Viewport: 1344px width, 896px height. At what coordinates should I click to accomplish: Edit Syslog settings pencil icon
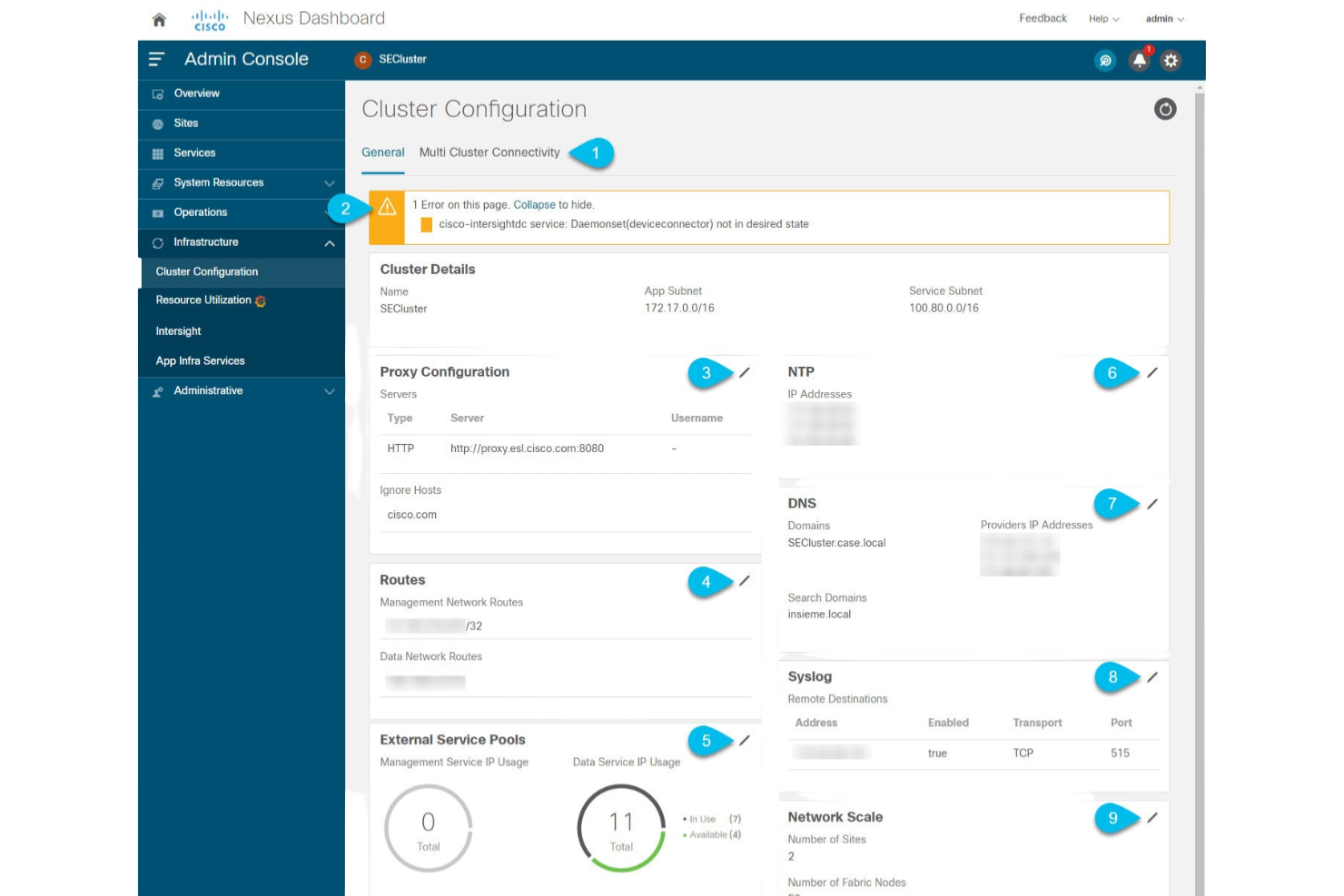pos(1151,677)
